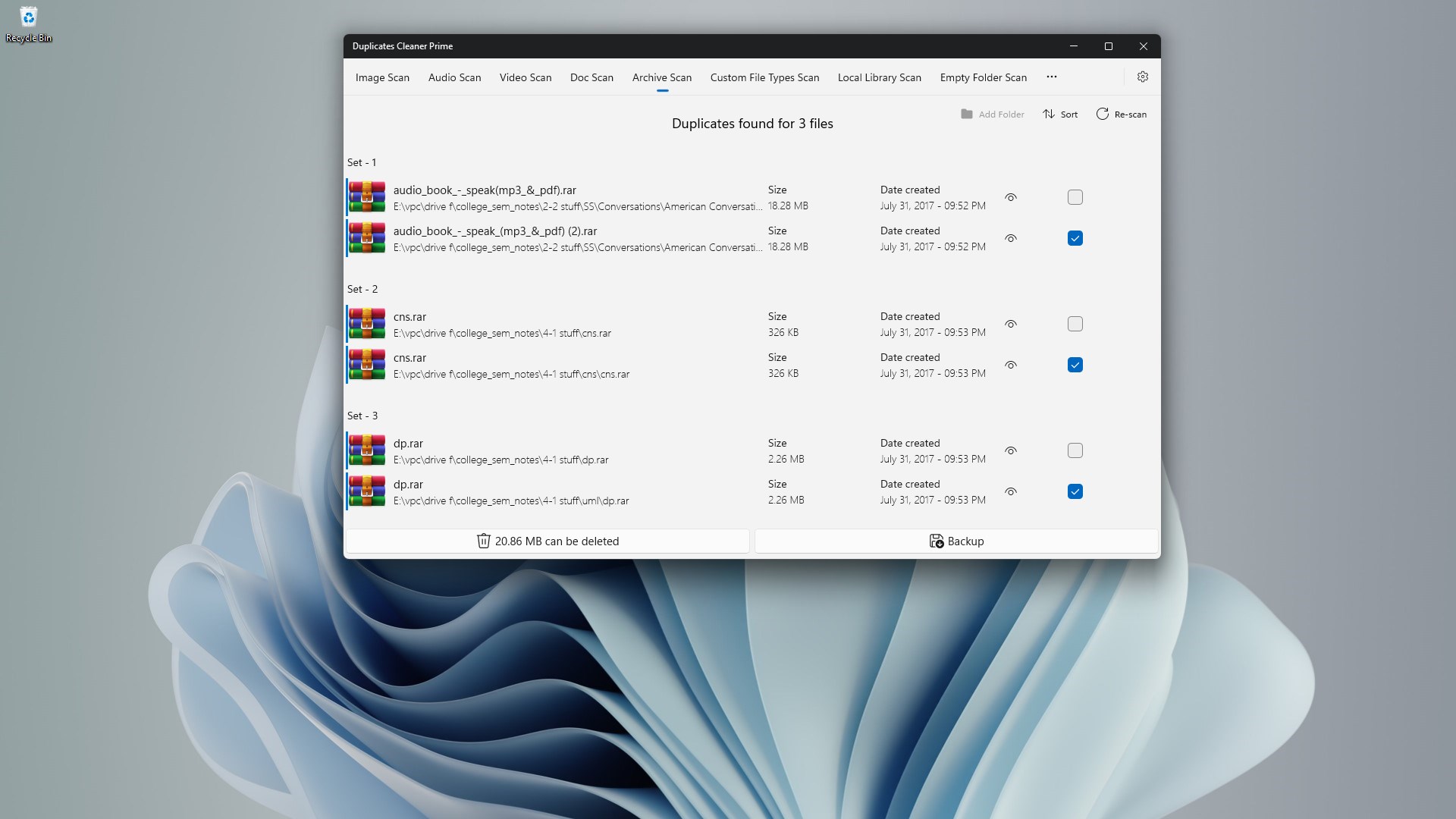
Task: Switch to the Image Scan tab
Action: click(x=382, y=77)
